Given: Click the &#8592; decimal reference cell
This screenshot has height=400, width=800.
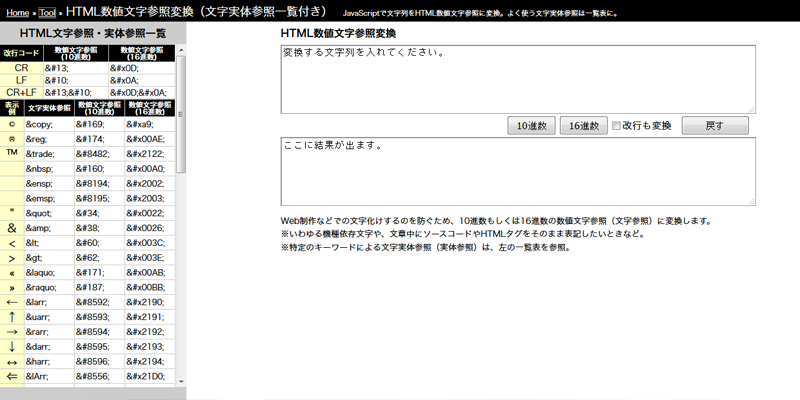Looking at the screenshot, I should pyautogui.click(x=99, y=302).
